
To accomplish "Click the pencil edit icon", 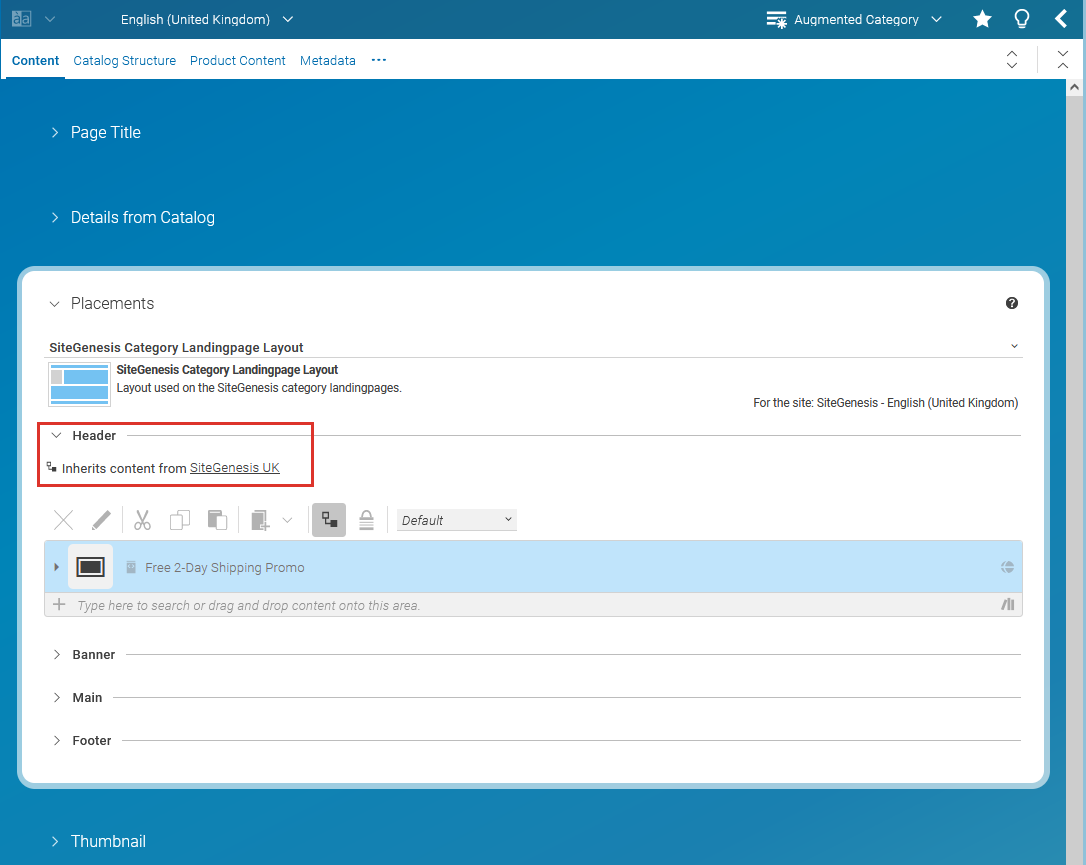I will [101, 520].
